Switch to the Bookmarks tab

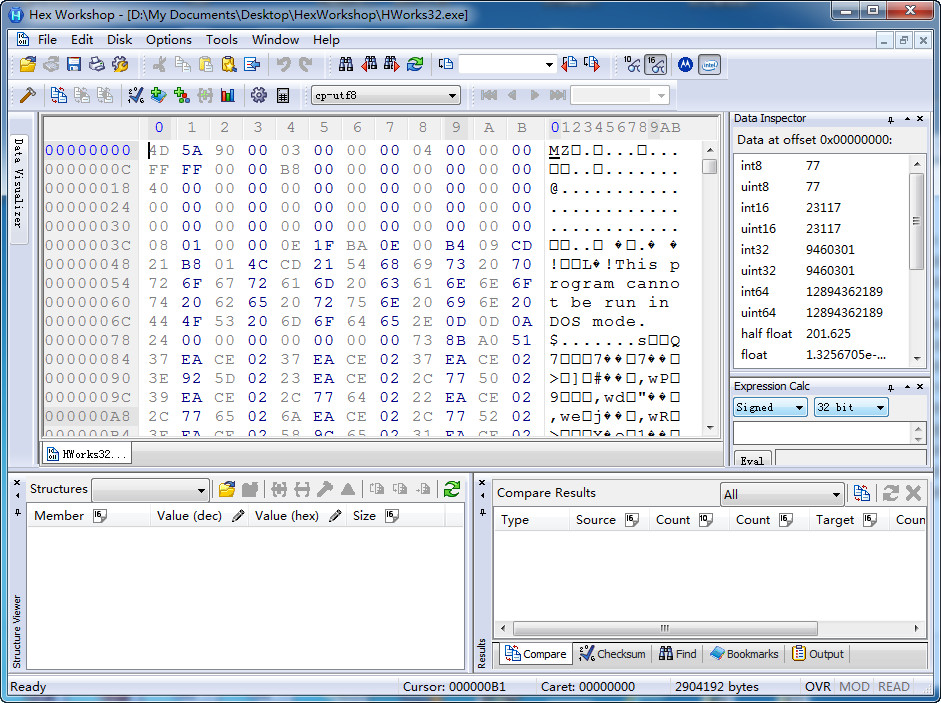click(x=744, y=654)
